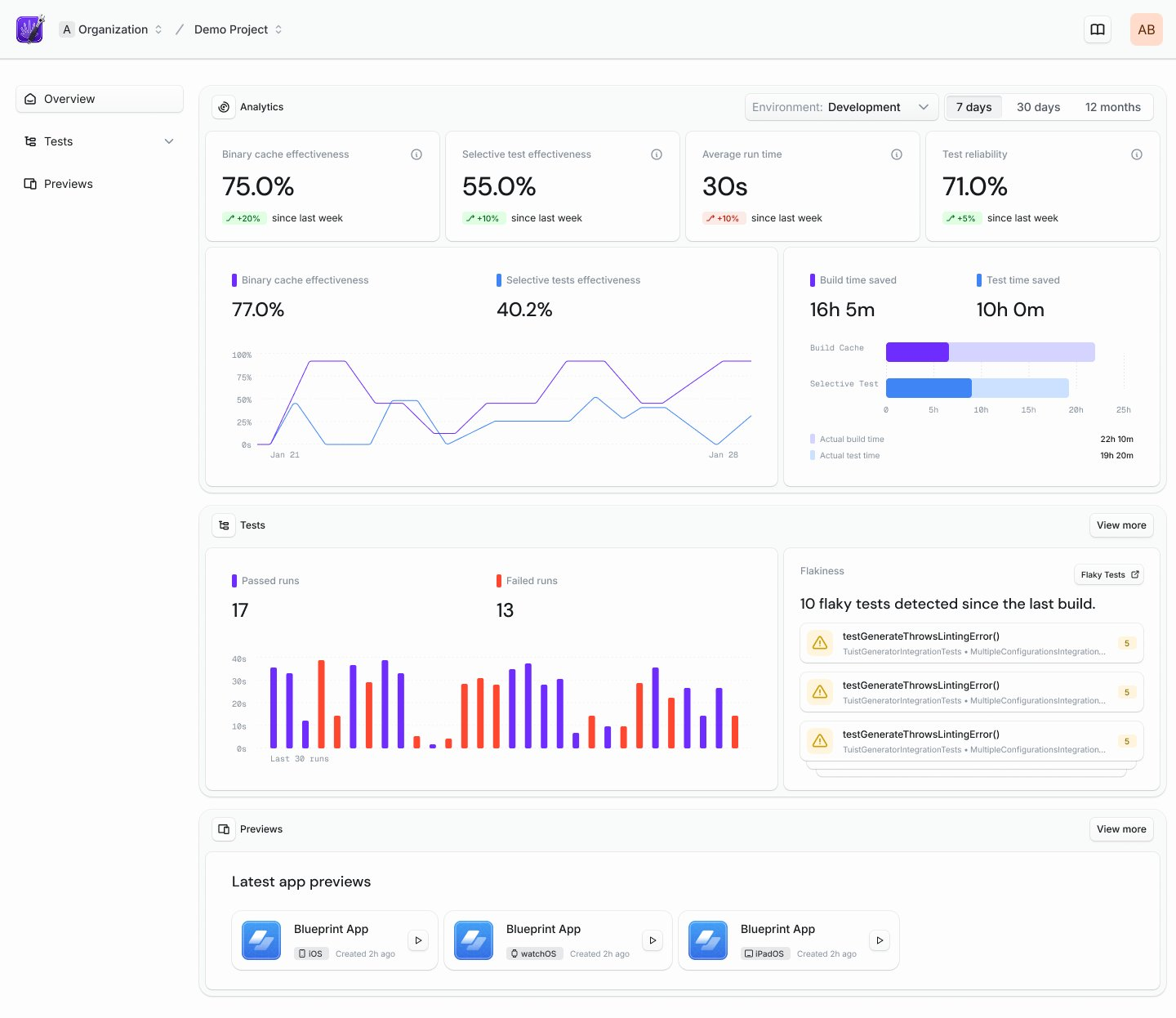Click the Tests section header icon

pyautogui.click(x=224, y=525)
